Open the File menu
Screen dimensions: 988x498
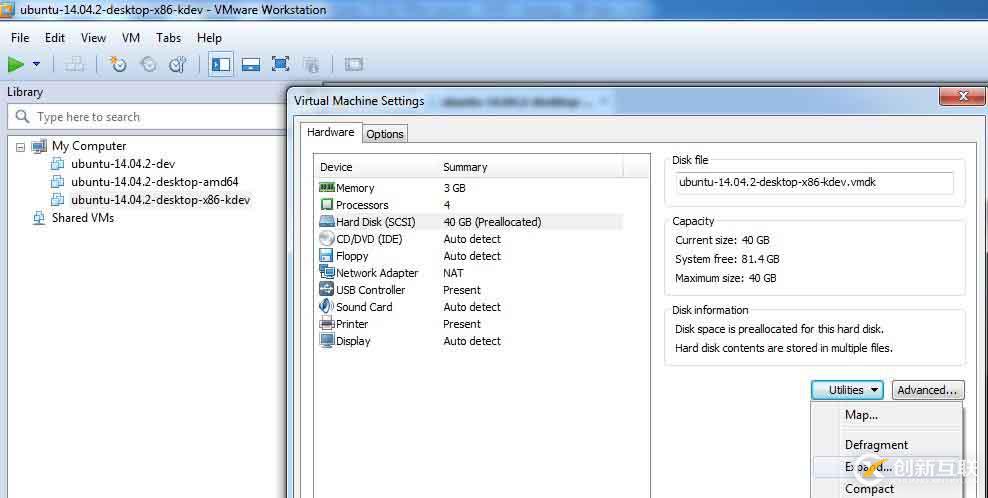pyautogui.click(x=20, y=38)
